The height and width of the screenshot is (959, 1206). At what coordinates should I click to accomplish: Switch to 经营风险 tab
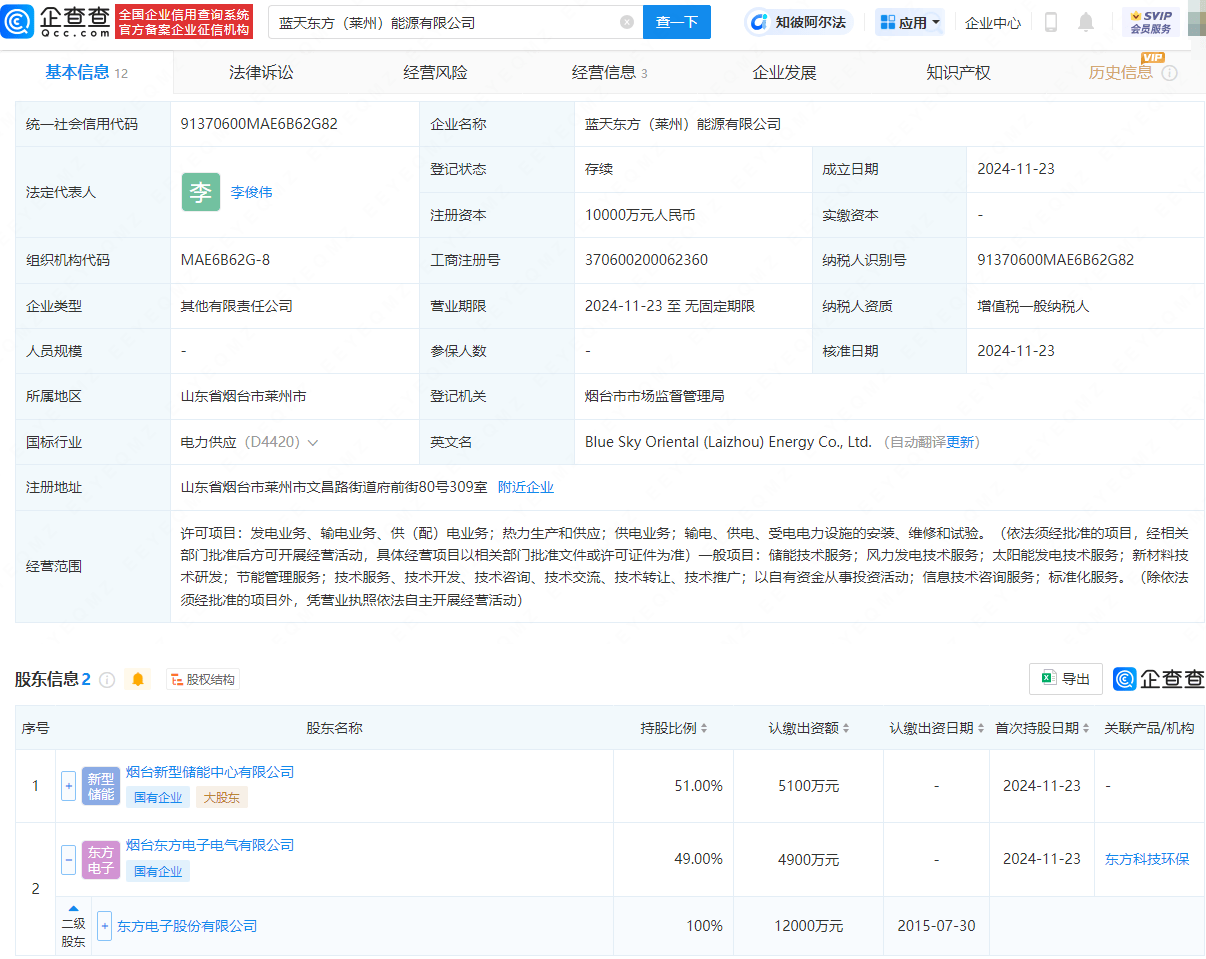pos(435,72)
